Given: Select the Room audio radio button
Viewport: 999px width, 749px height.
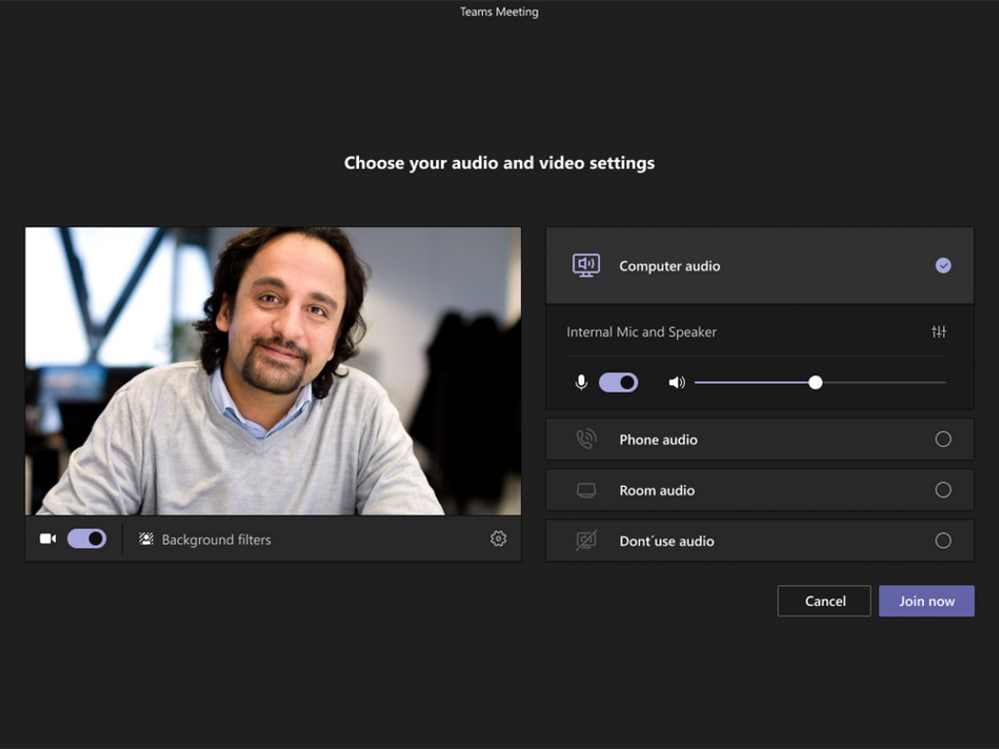Looking at the screenshot, I should 943,490.
